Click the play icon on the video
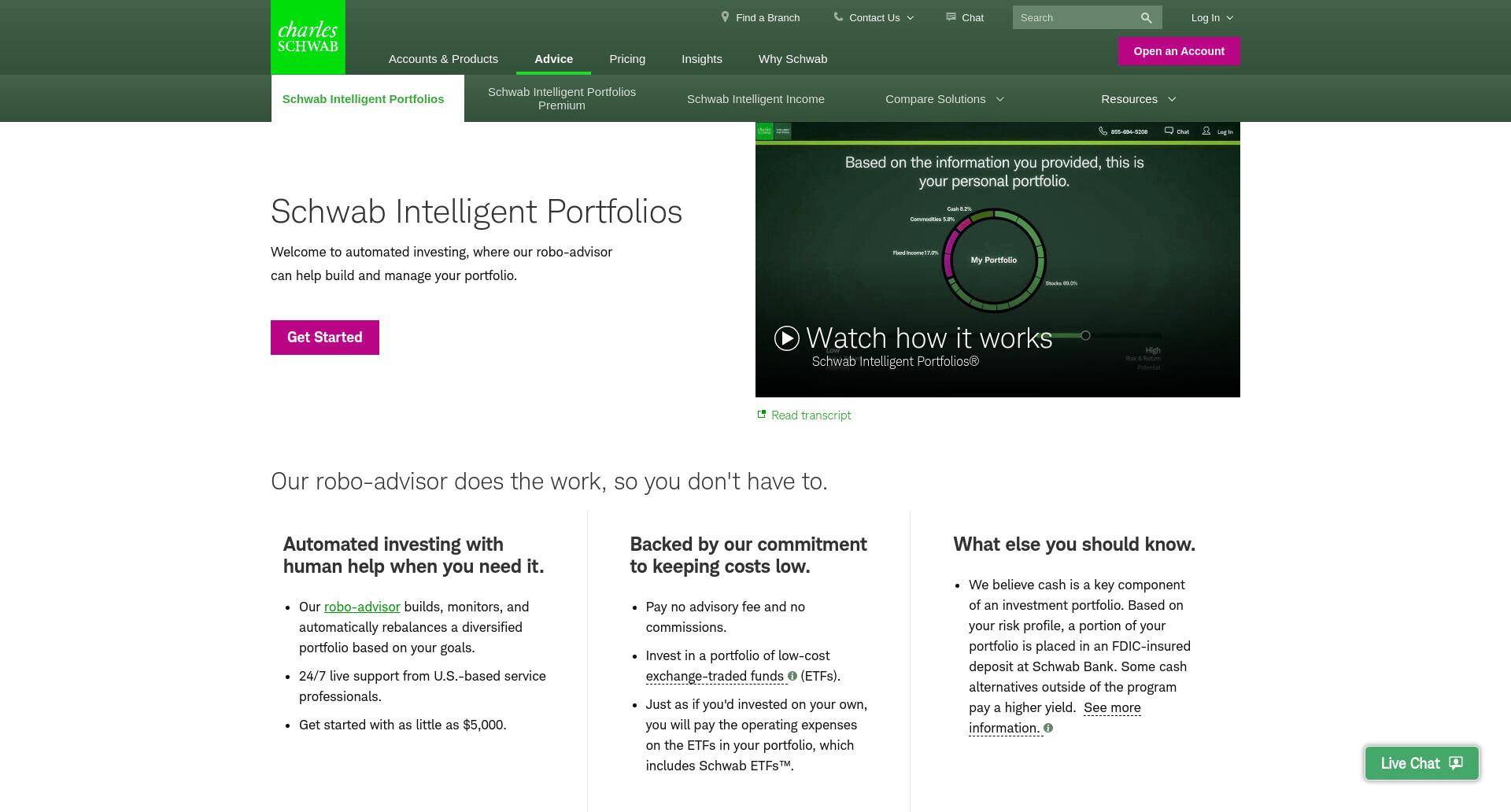 pyautogui.click(x=787, y=338)
